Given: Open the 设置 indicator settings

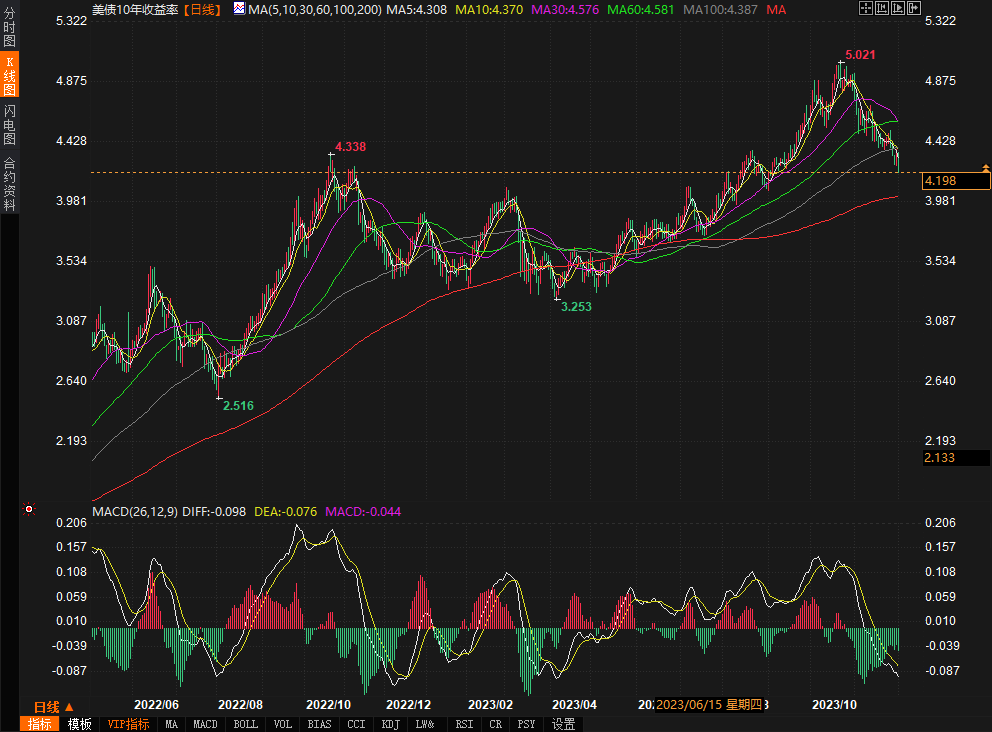Looking at the screenshot, I should coord(564,724).
